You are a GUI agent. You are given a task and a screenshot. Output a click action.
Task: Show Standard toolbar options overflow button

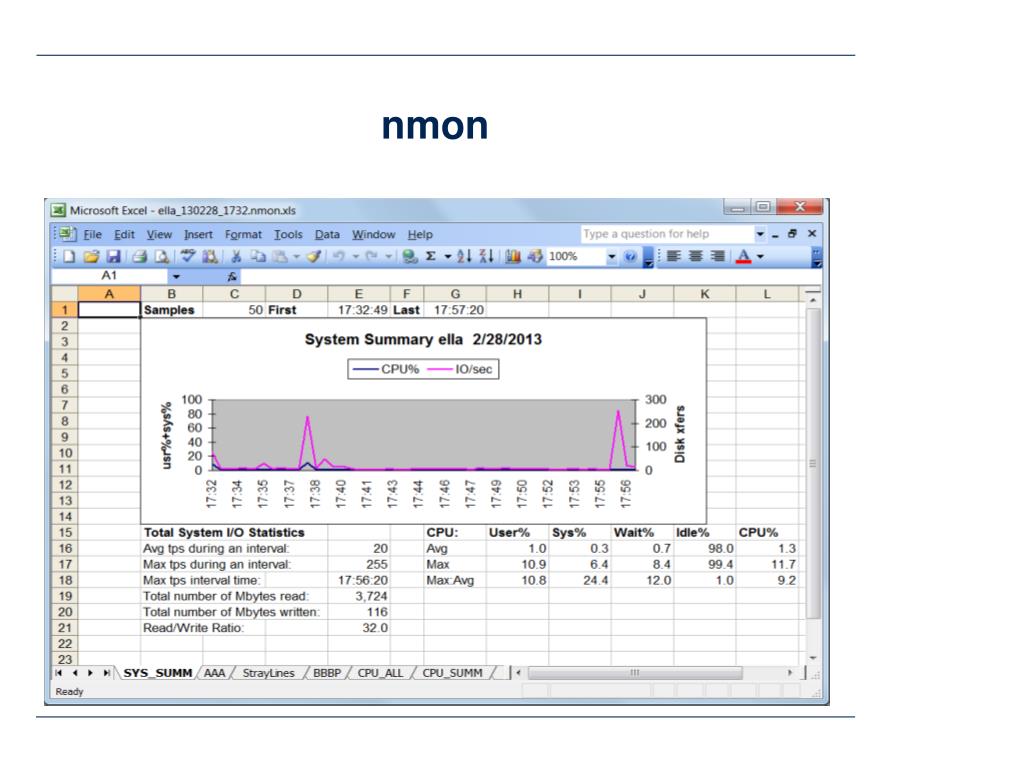point(648,257)
